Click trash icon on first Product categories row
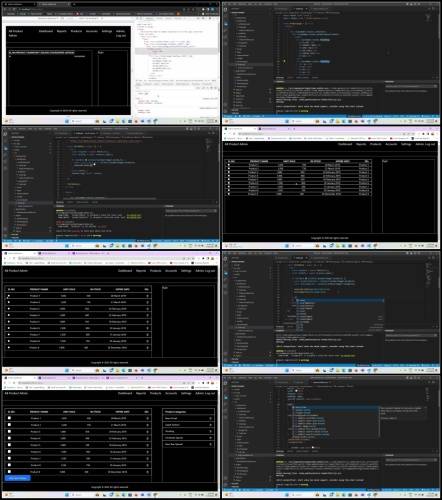This screenshot has height=500, width=442. click(210, 418)
